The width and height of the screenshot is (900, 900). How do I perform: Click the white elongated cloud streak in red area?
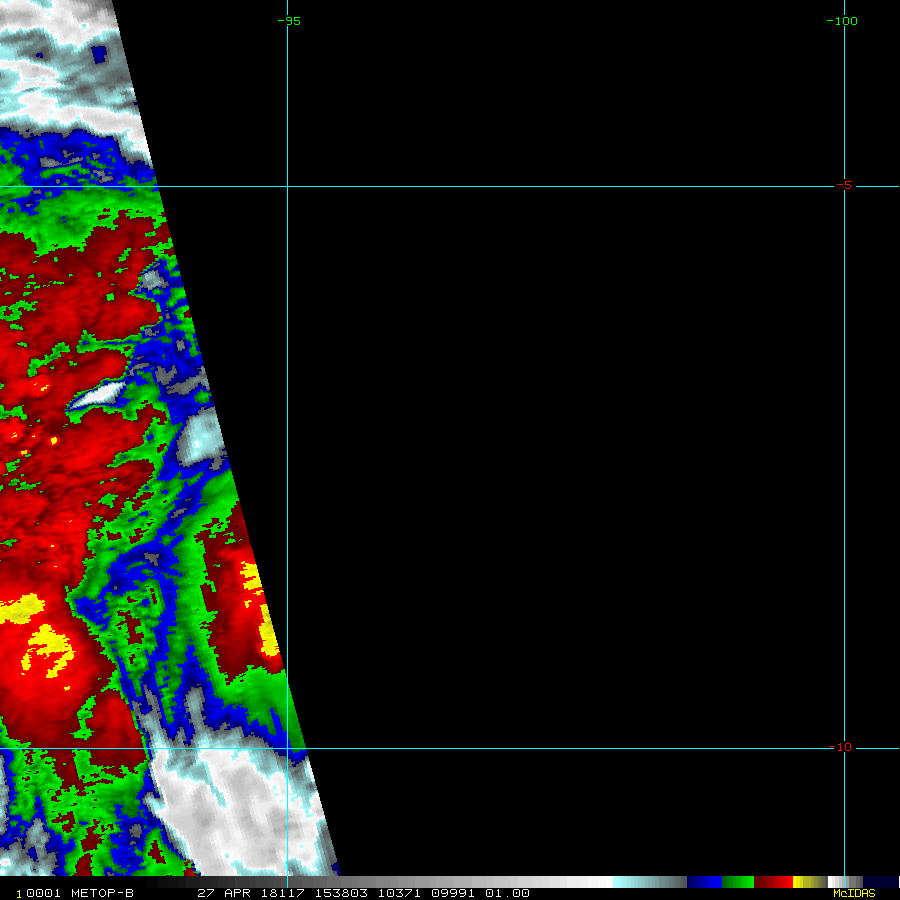click(98, 395)
